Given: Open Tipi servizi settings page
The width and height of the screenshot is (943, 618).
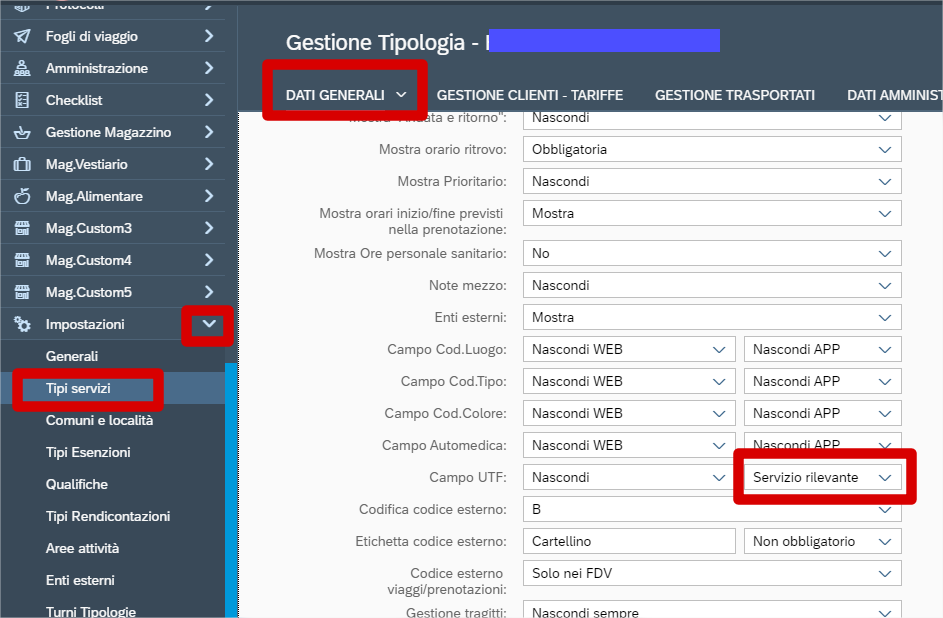Looking at the screenshot, I should click(x=78, y=388).
